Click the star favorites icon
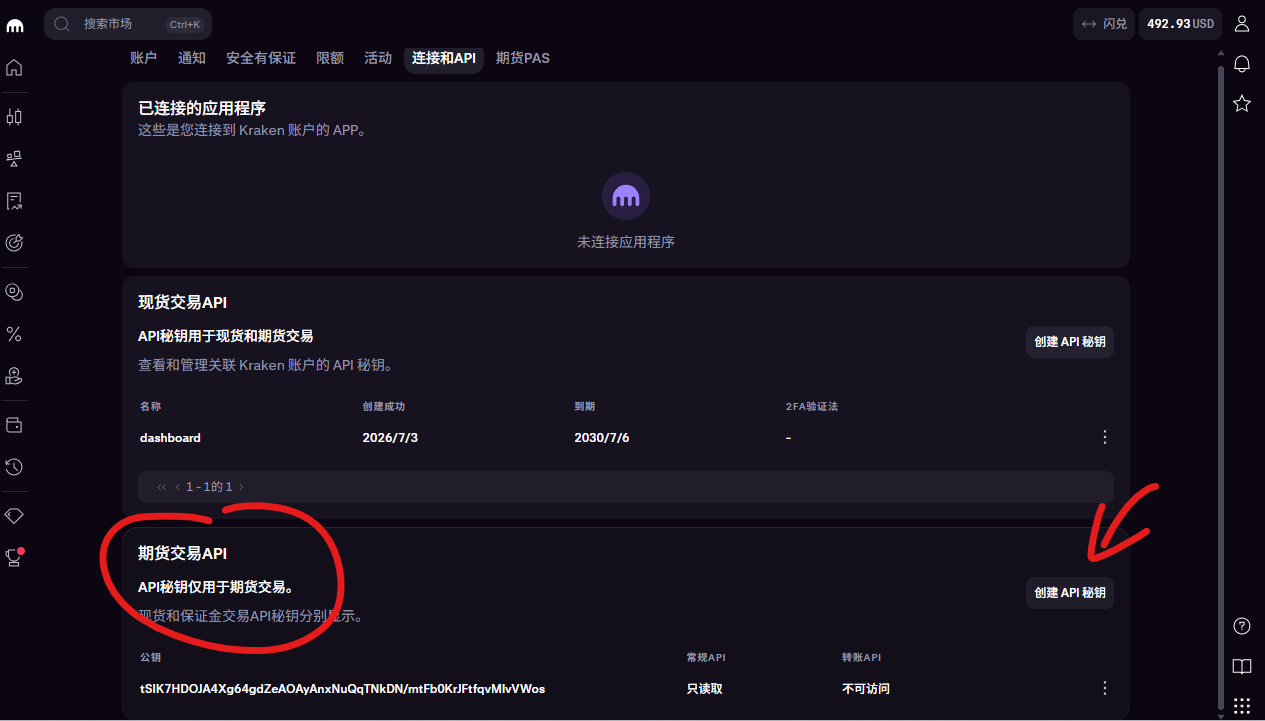This screenshot has height=721, width=1265. [1242, 103]
